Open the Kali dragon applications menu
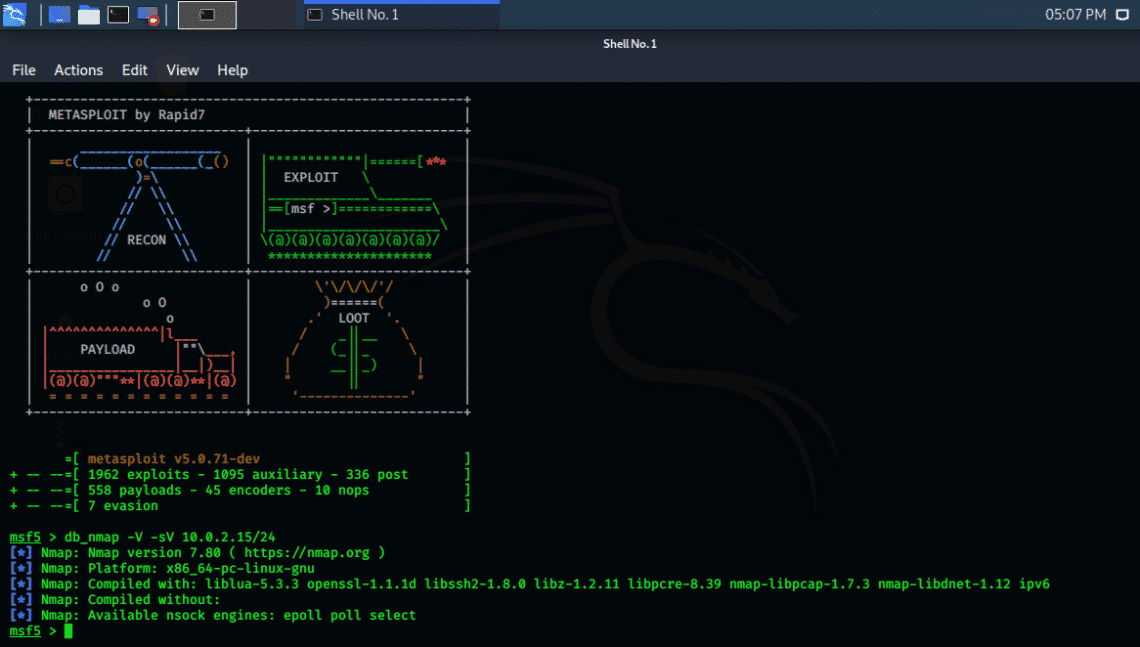Image resolution: width=1140 pixels, height=647 pixels. 13,14
